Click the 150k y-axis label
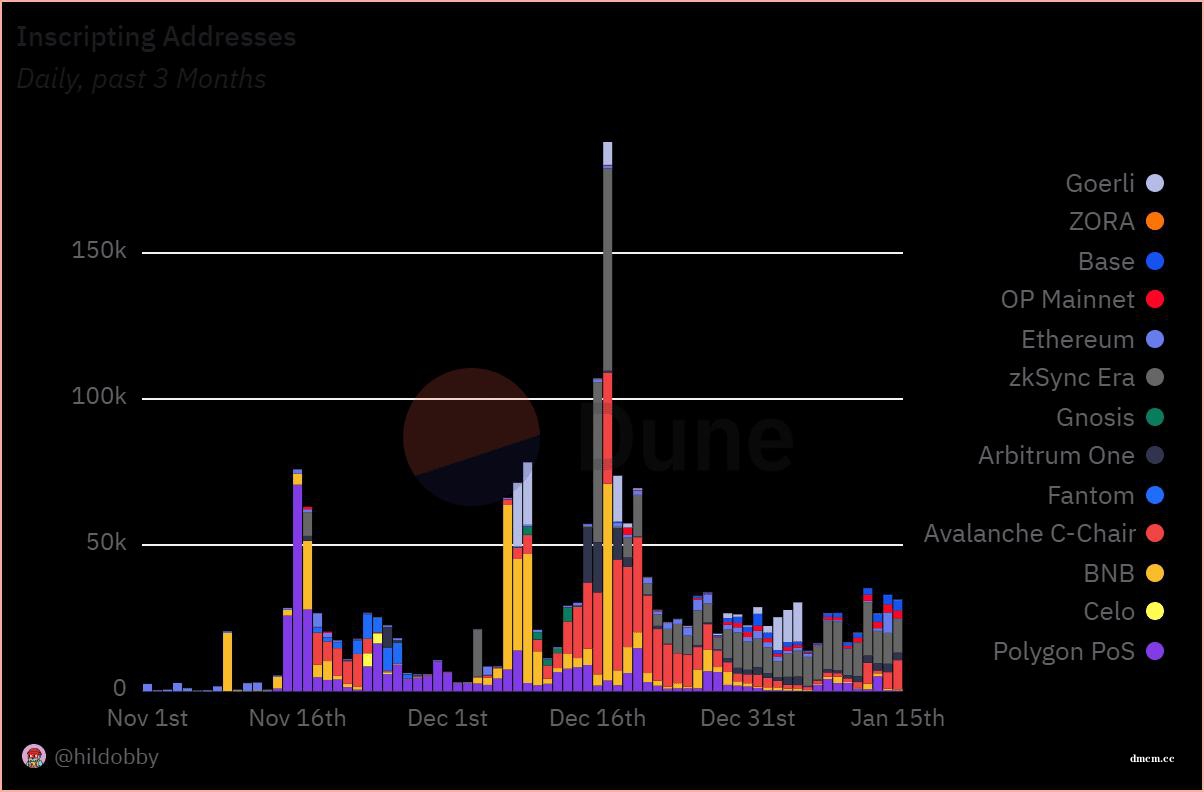Image resolution: width=1204 pixels, height=792 pixels. (x=99, y=251)
